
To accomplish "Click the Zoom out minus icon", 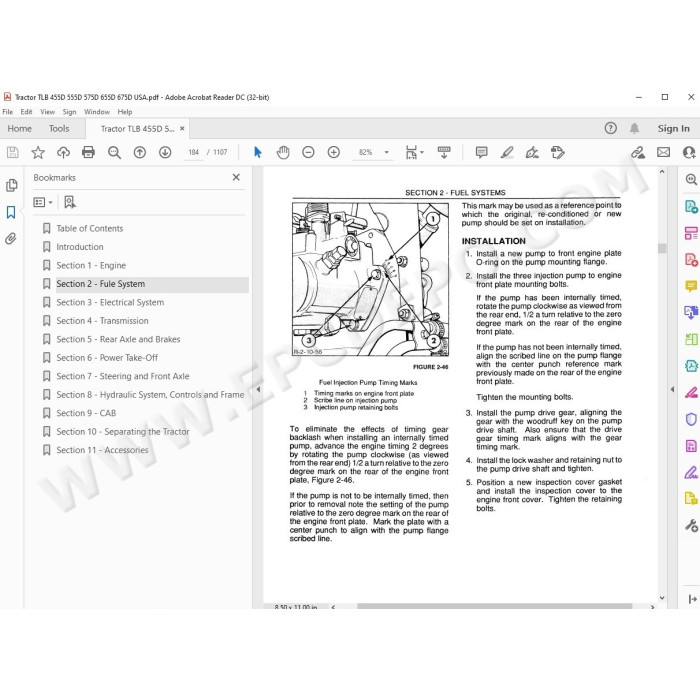I will coord(308,152).
